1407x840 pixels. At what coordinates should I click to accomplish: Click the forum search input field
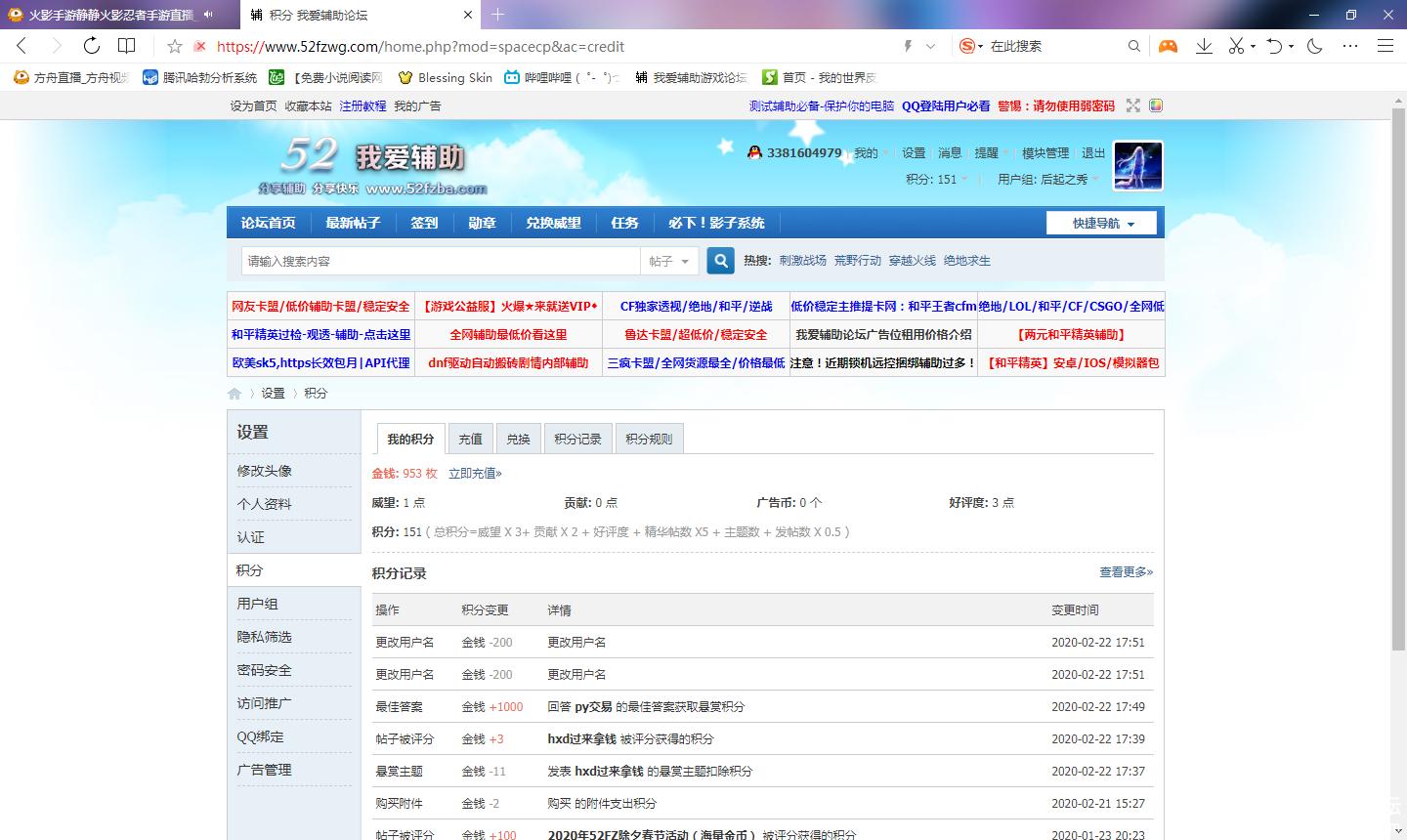point(440,261)
